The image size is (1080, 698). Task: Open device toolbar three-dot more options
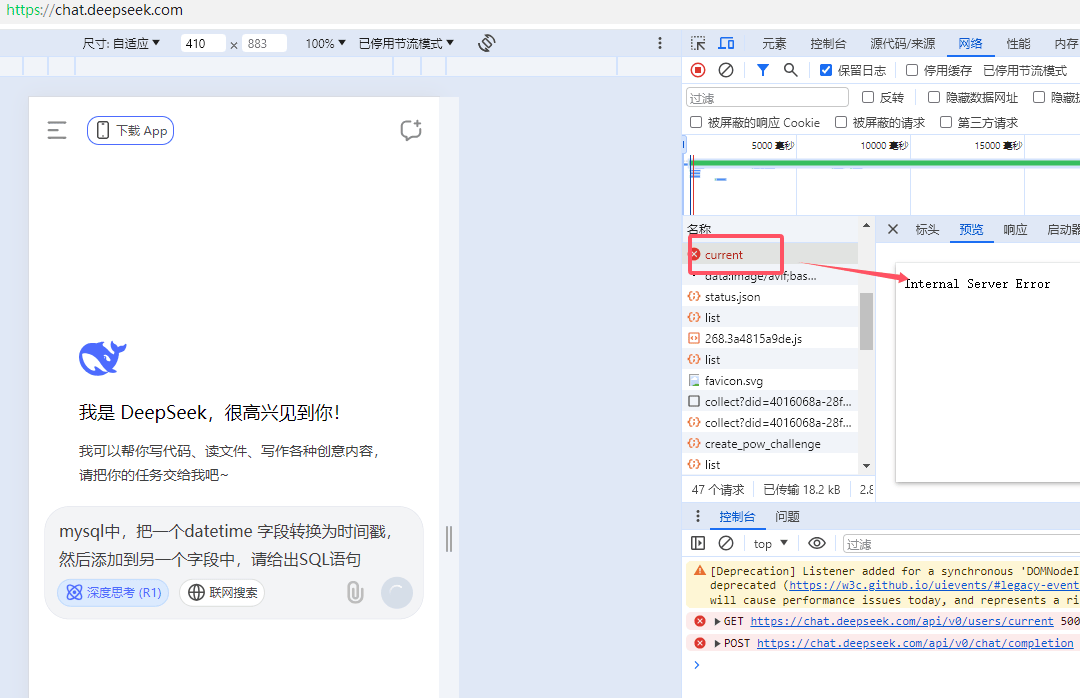pyautogui.click(x=660, y=43)
